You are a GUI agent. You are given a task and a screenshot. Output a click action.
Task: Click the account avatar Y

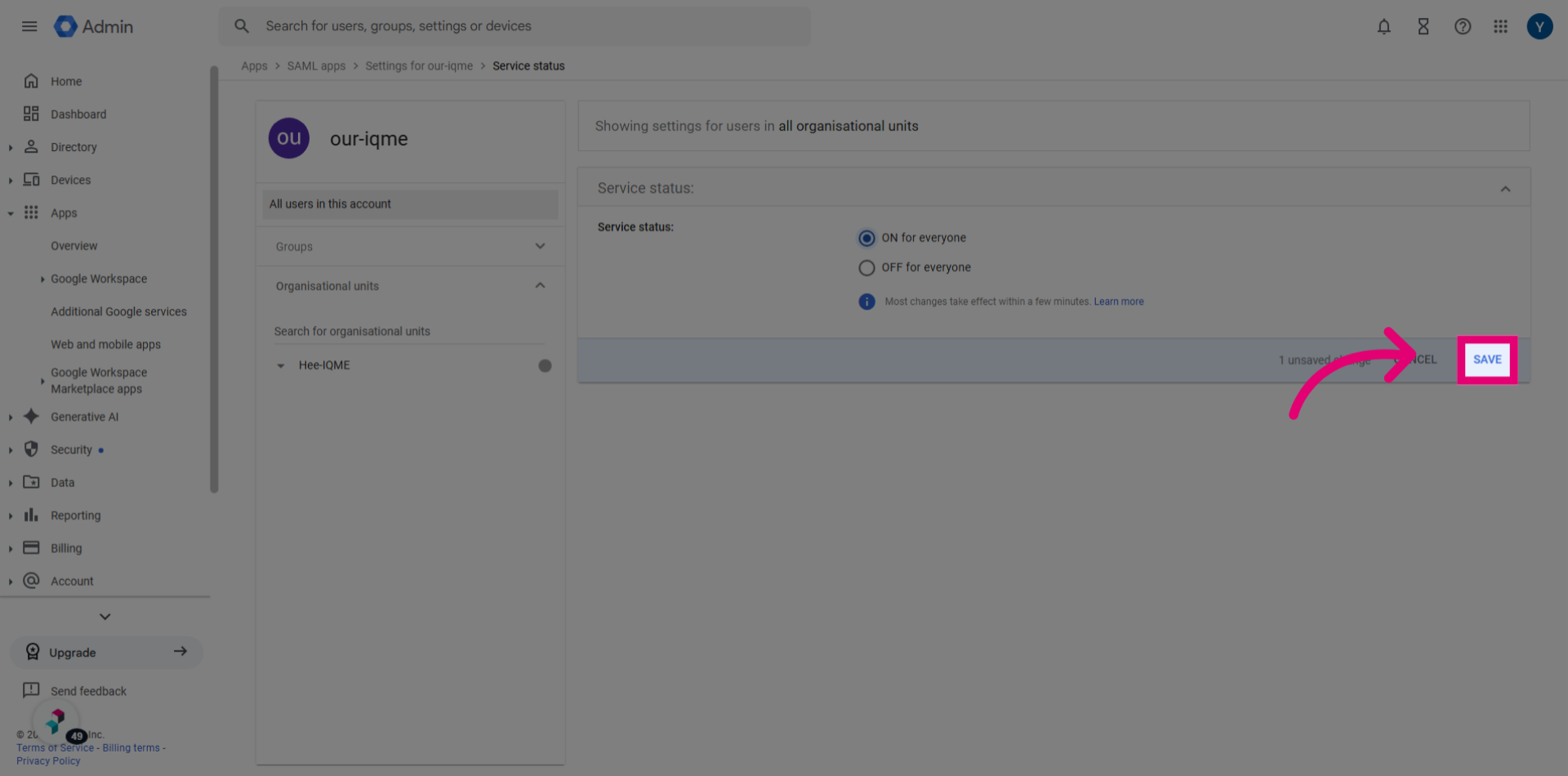coord(1539,26)
